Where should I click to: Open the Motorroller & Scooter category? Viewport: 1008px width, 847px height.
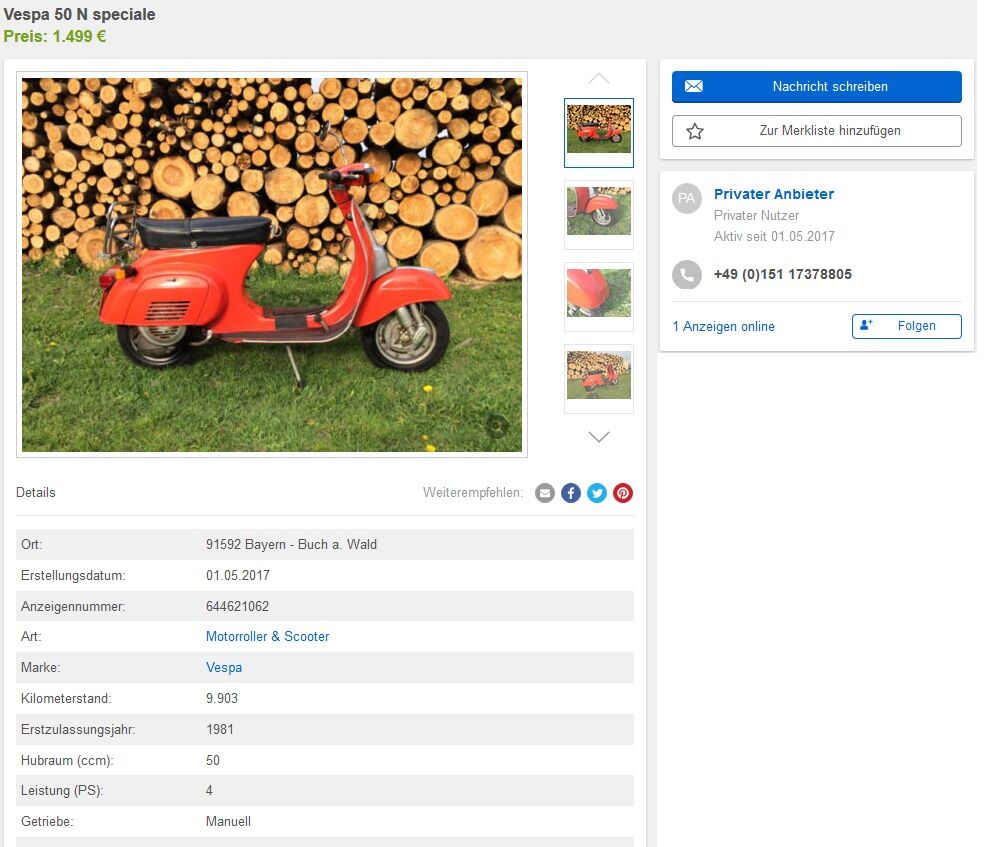click(267, 637)
